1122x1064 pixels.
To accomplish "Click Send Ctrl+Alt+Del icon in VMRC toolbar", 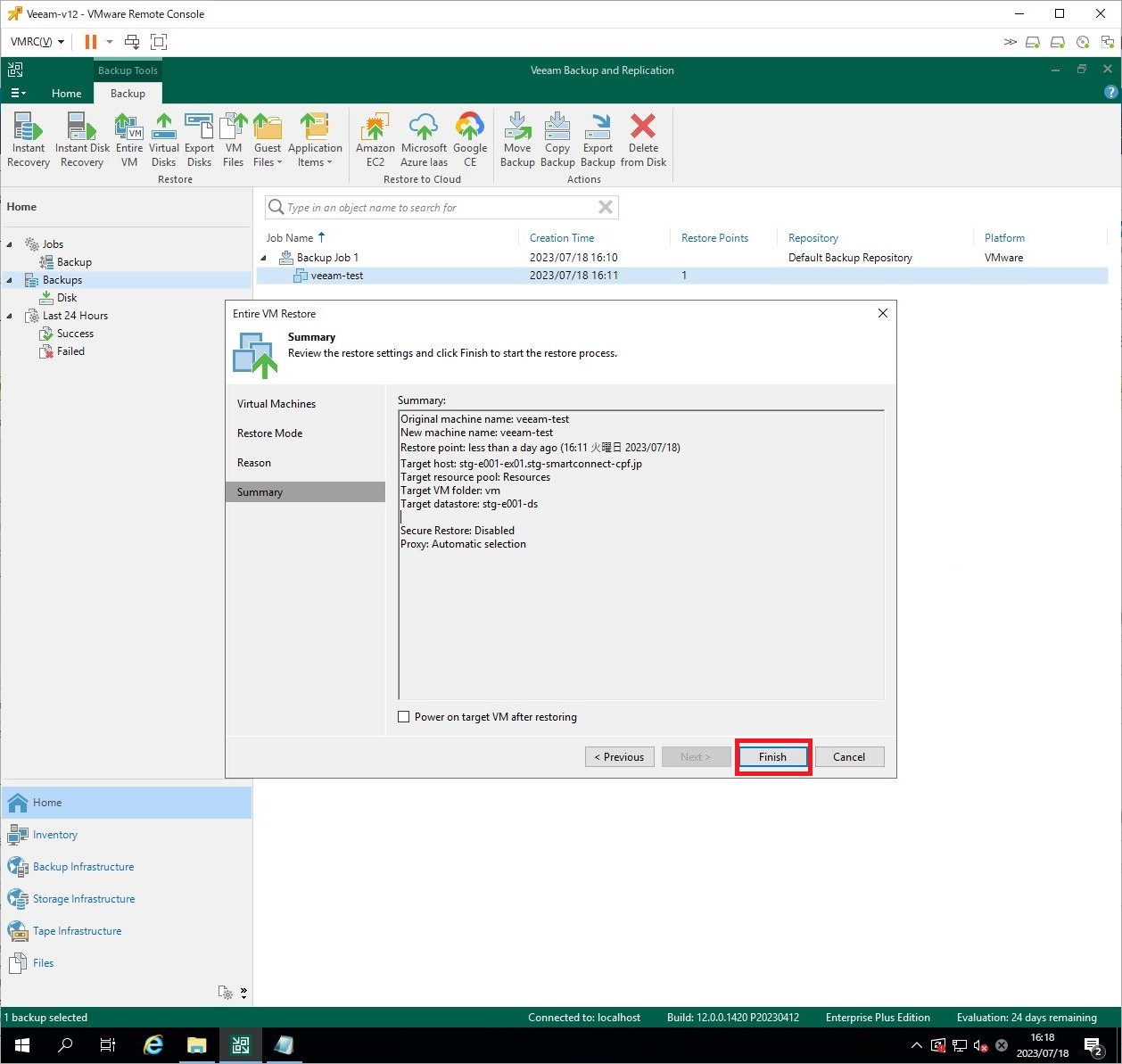I will tap(132, 42).
